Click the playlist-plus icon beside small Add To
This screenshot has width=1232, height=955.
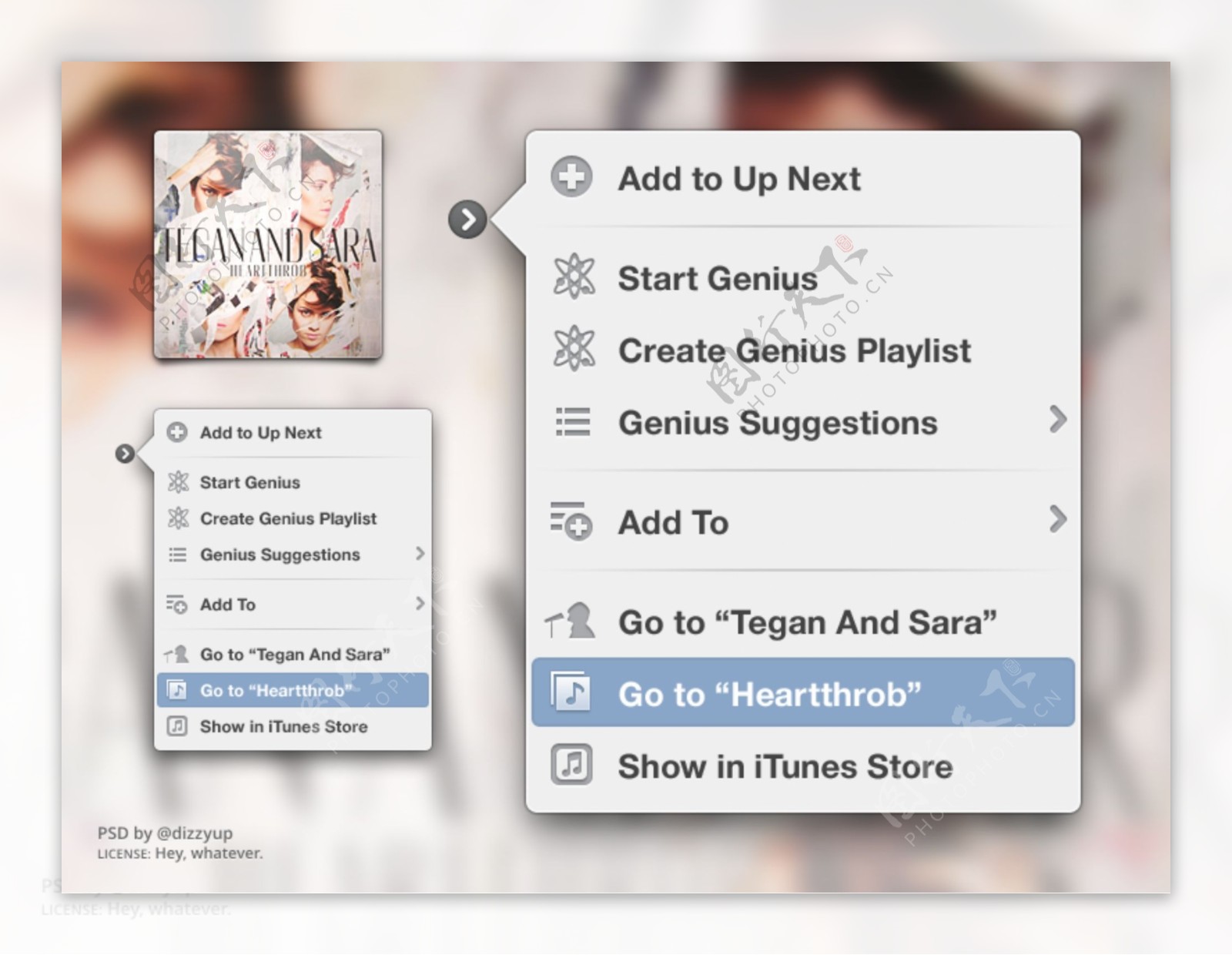(x=177, y=605)
